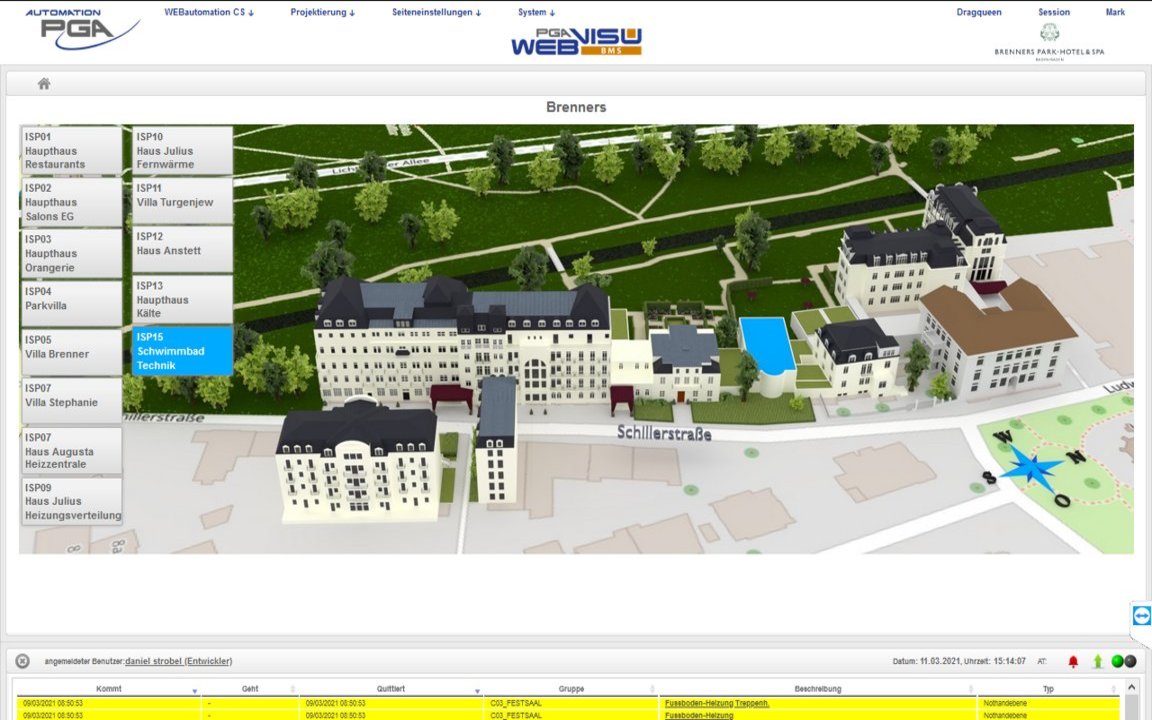The width and height of the screenshot is (1152, 720).
Task: Open ISP01 Haupthaus Restaurants
Action: 71,151
